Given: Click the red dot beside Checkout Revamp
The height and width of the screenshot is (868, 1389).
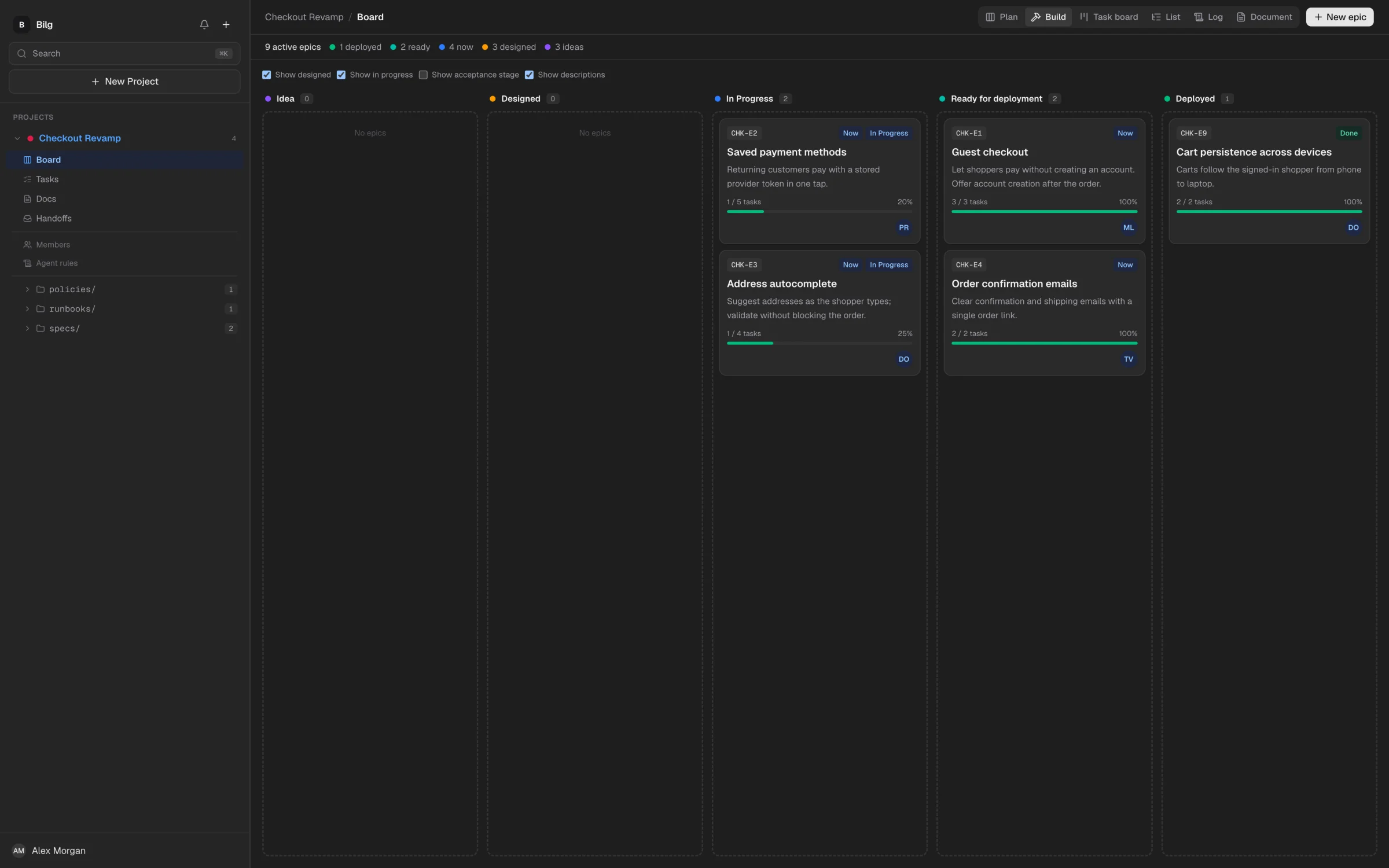Looking at the screenshot, I should point(30,138).
